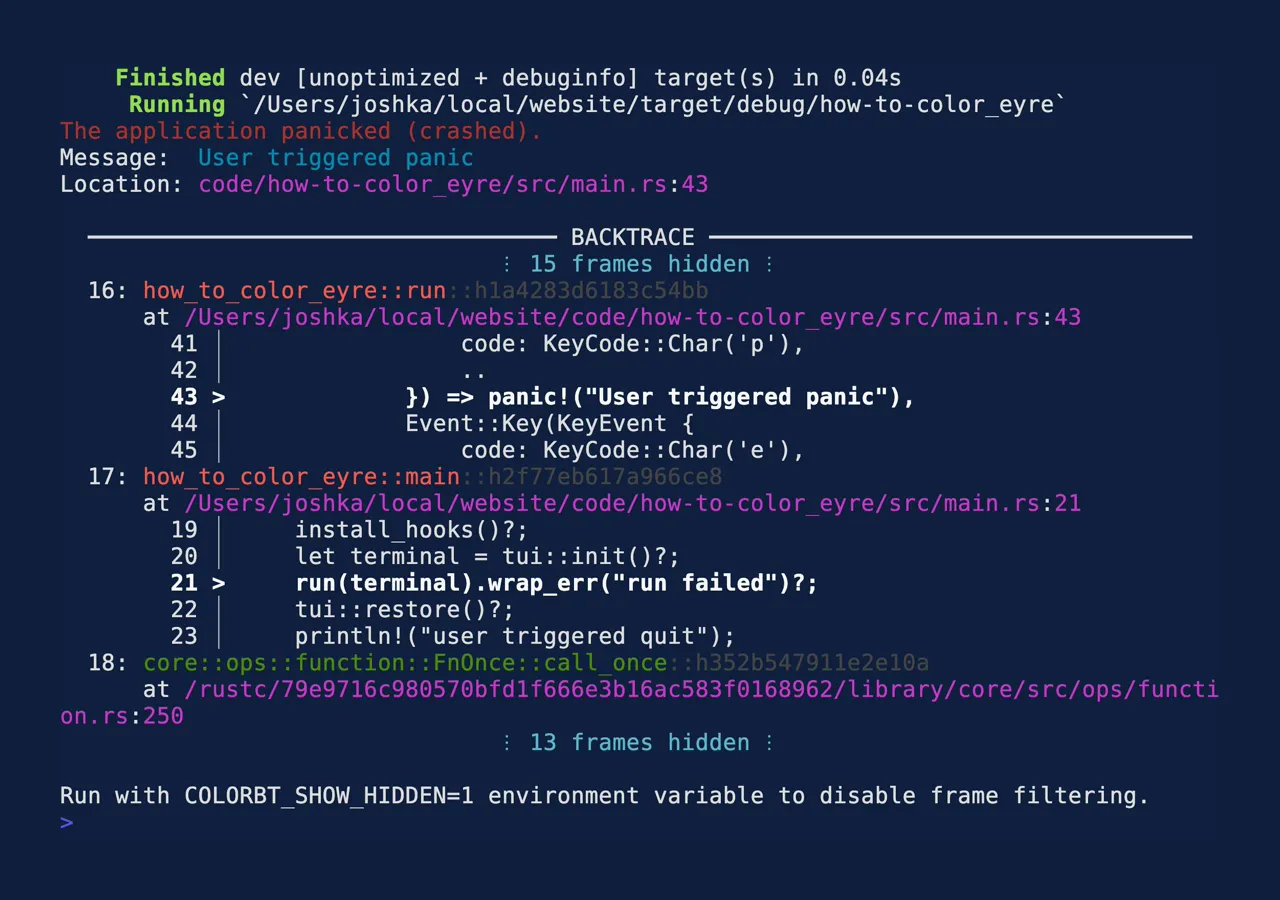The height and width of the screenshot is (900, 1280).
Task: Click the "13 frames hidden" indicator
Action: (638, 742)
